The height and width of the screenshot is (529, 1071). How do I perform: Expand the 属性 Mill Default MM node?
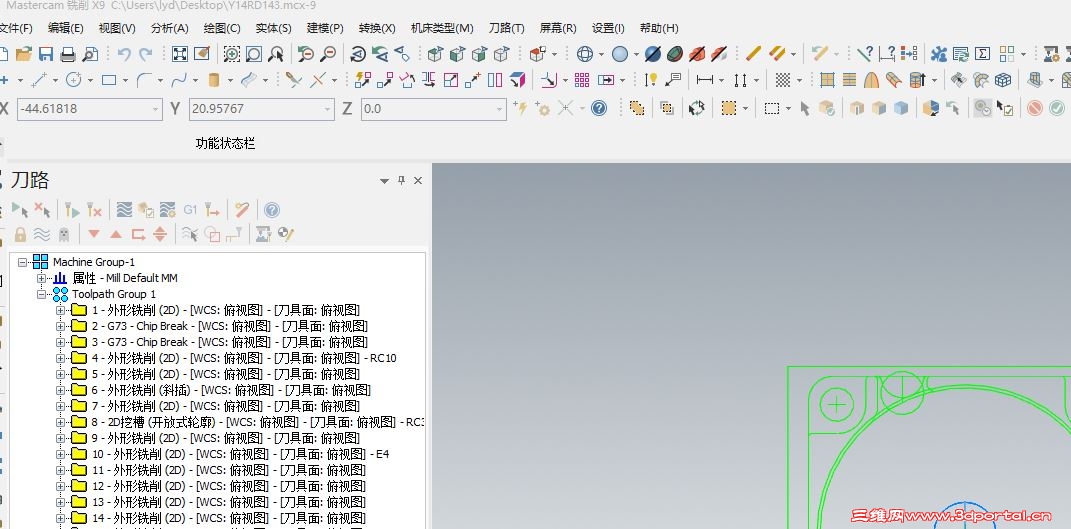[x=42, y=278]
